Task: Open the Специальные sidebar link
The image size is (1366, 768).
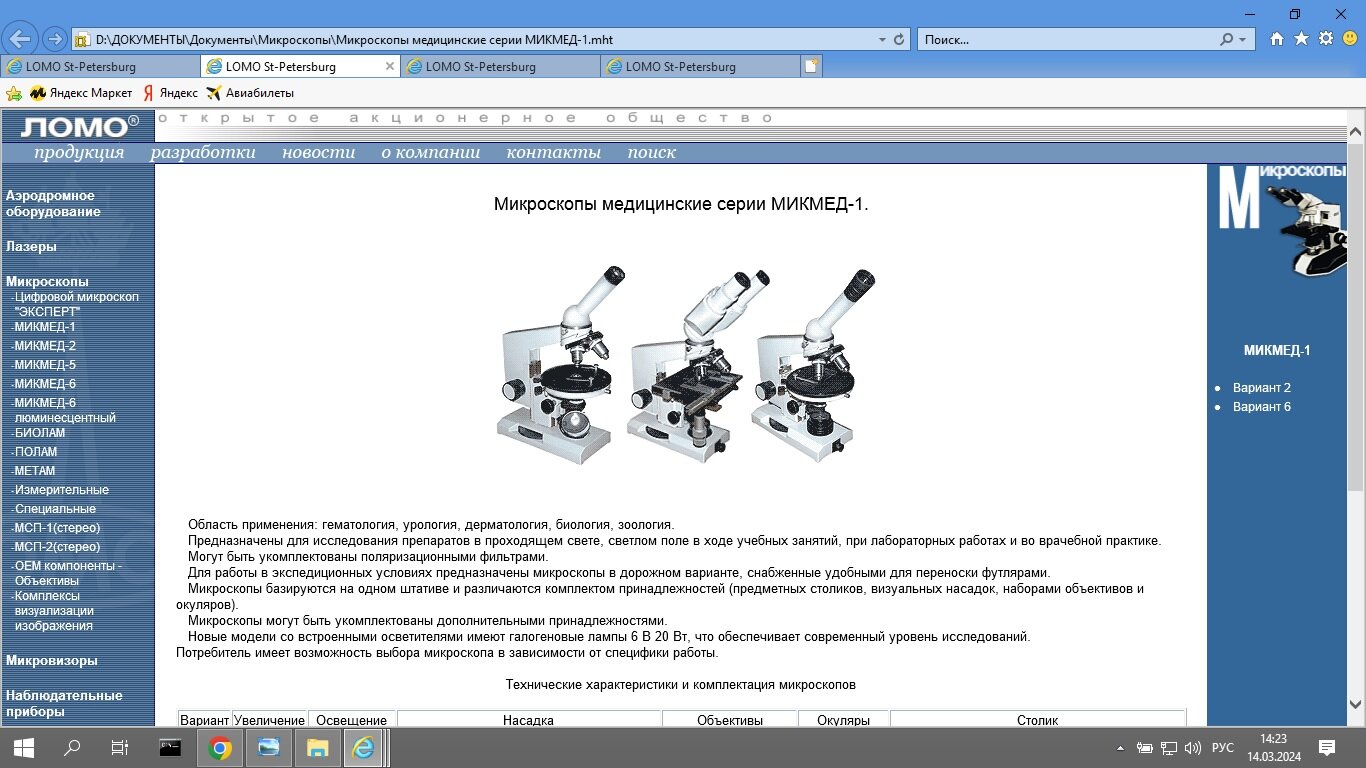Action: point(54,509)
